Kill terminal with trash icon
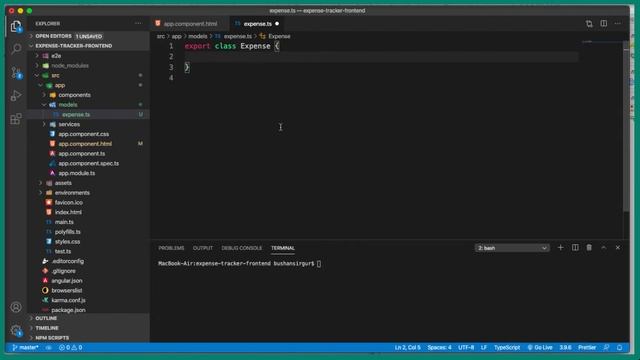 [589, 248]
